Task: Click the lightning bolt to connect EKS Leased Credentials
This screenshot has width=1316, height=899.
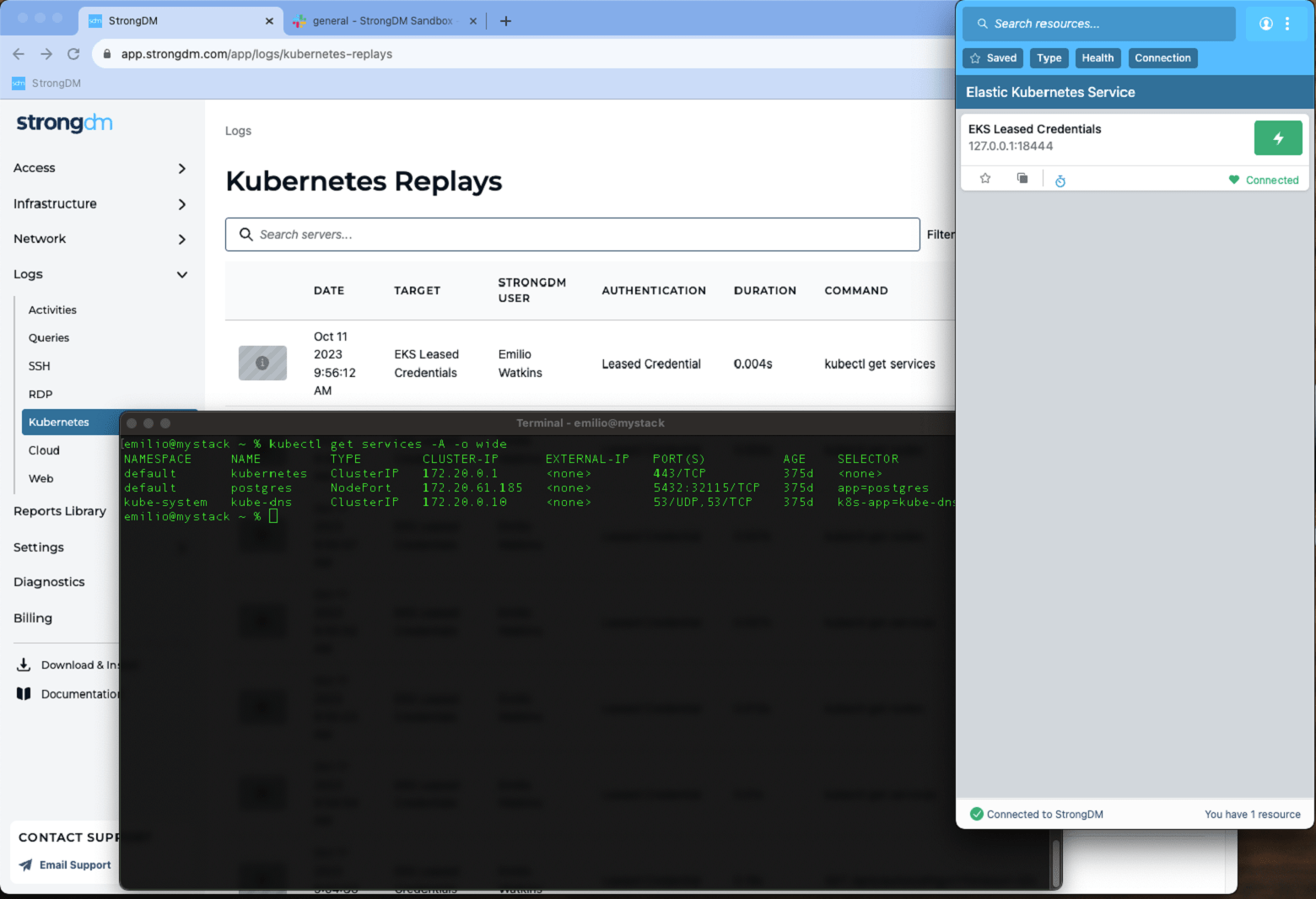Action: coord(1278,137)
